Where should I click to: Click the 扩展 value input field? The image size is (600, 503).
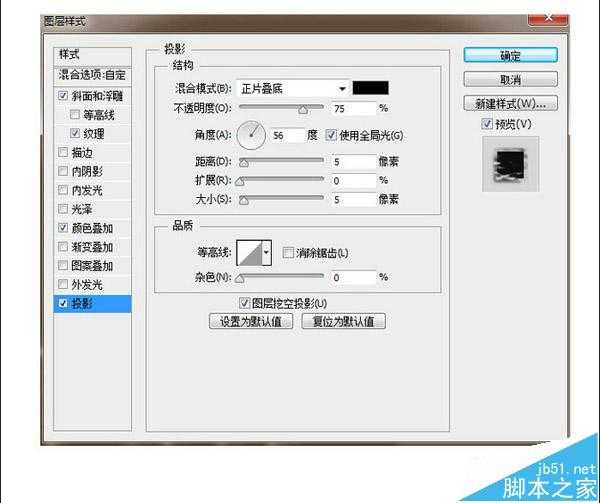354,180
